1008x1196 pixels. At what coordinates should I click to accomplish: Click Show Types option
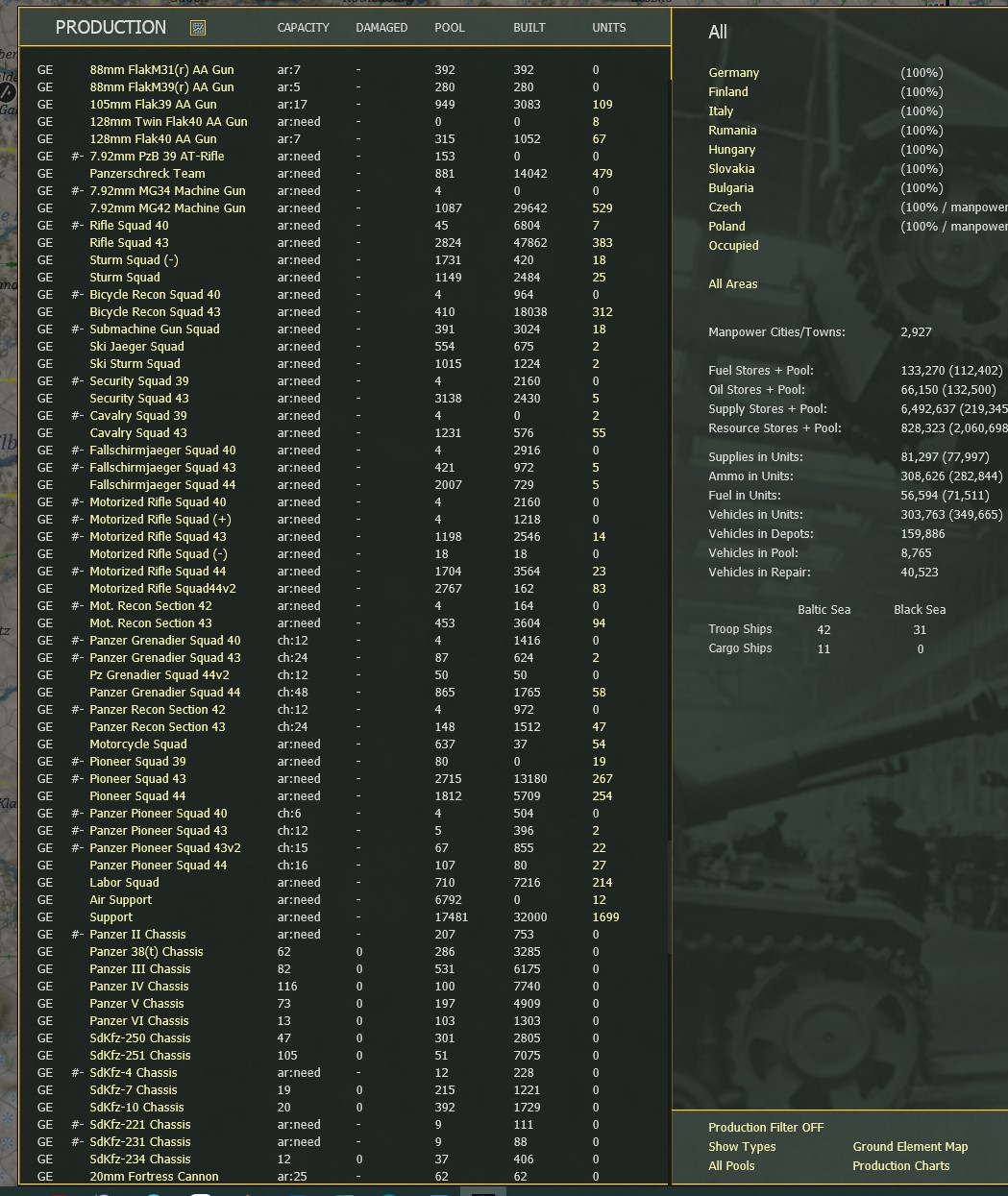click(x=742, y=1147)
